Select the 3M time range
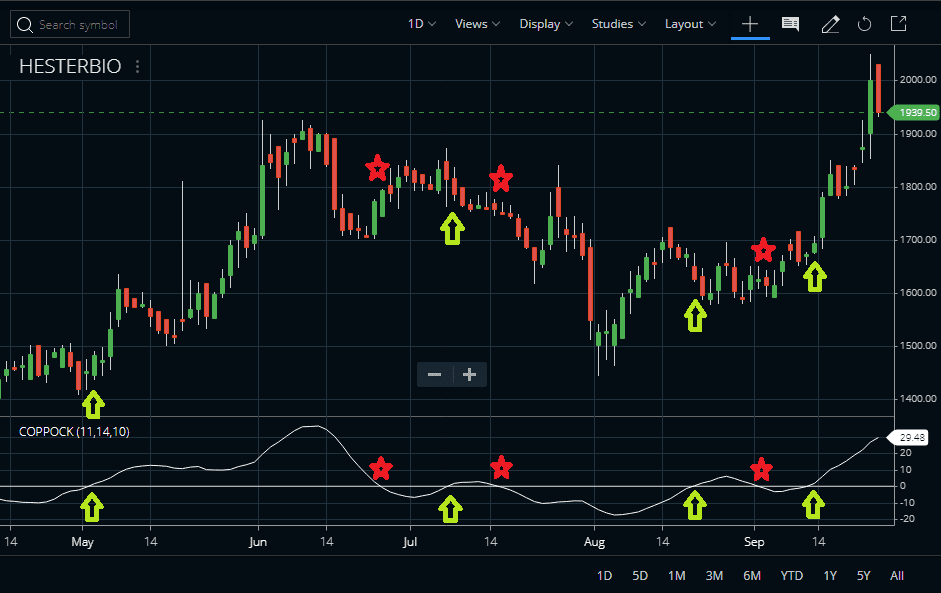Image resolution: width=941 pixels, height=593 pixels. click(714, 576)
